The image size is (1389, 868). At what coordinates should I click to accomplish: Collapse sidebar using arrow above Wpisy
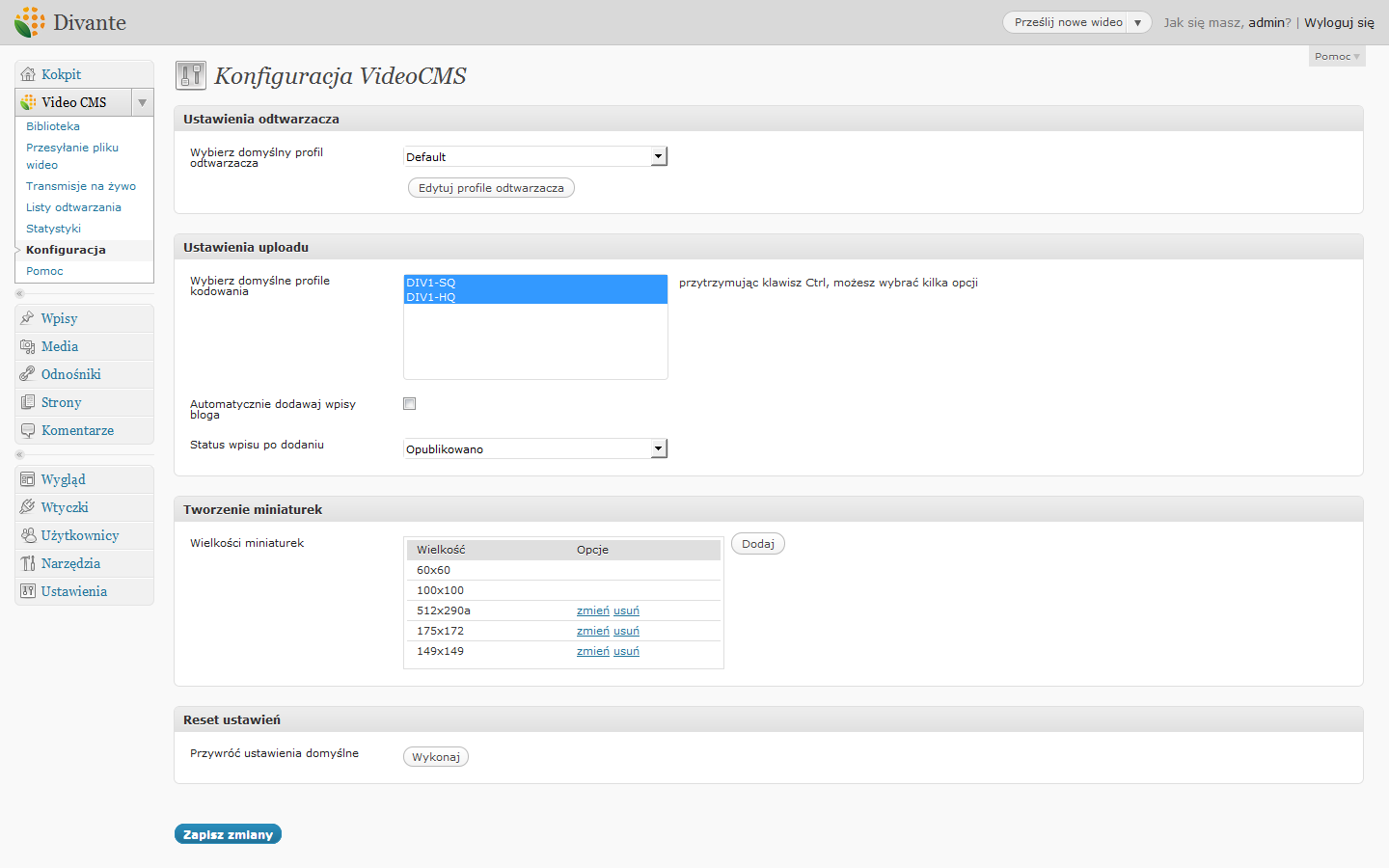click(19, 293)
